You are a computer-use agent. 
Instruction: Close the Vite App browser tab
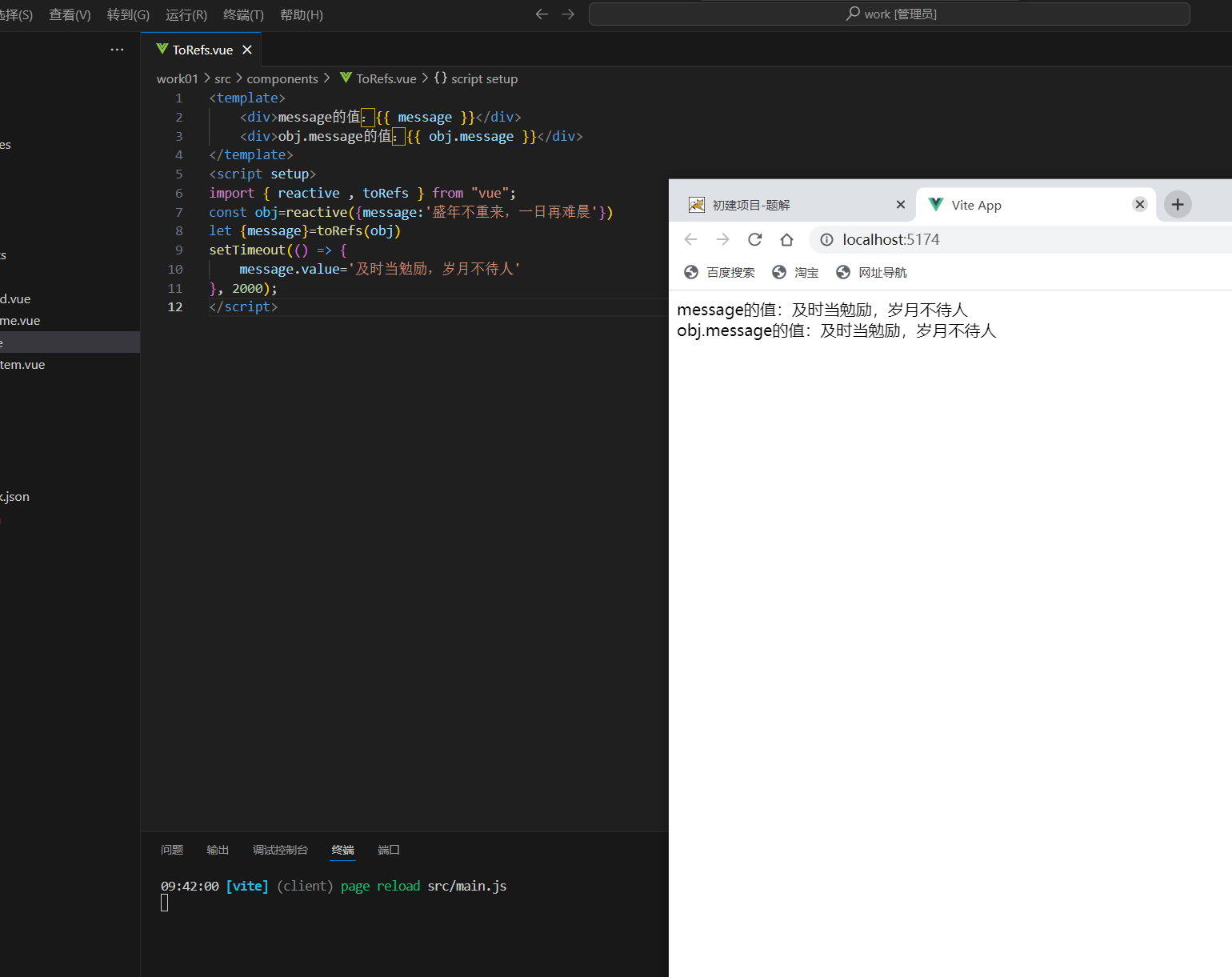pyautogui.click(x=1140, y=204)
